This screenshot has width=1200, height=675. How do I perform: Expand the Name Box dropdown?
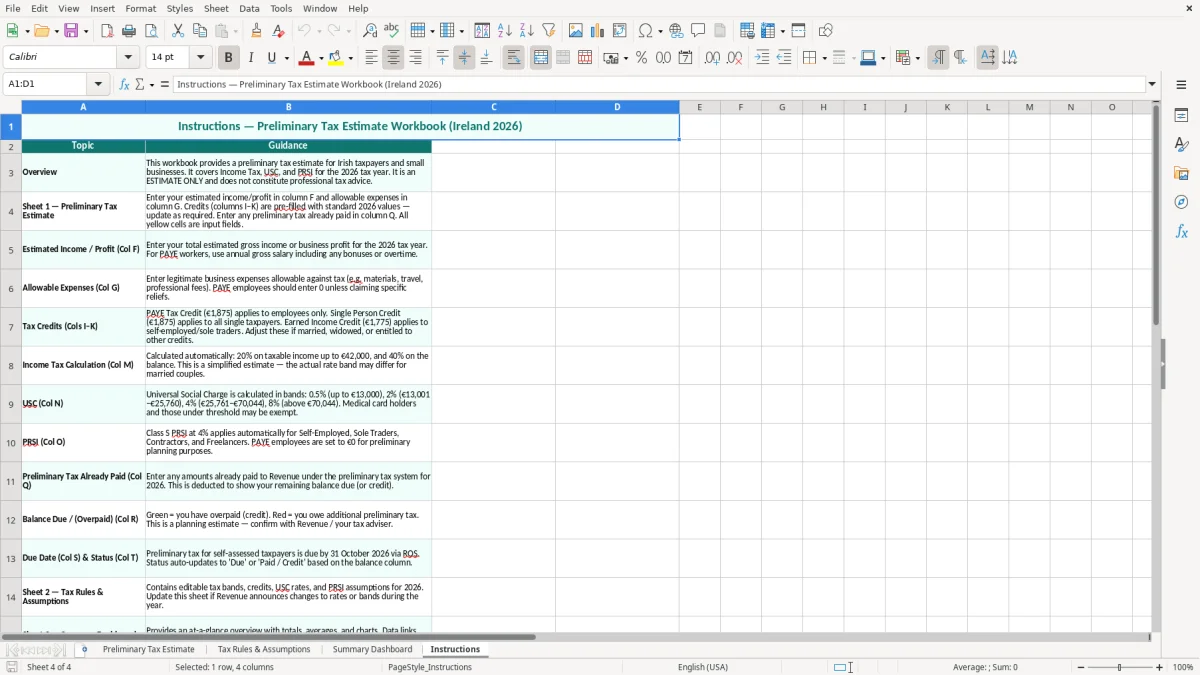click(x=98, y=84)
